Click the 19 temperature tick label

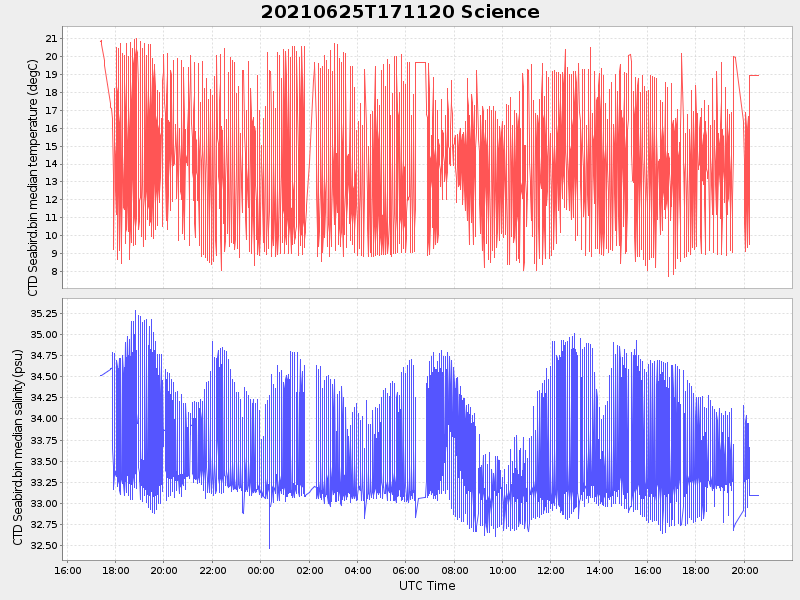[x=51, y=74]
